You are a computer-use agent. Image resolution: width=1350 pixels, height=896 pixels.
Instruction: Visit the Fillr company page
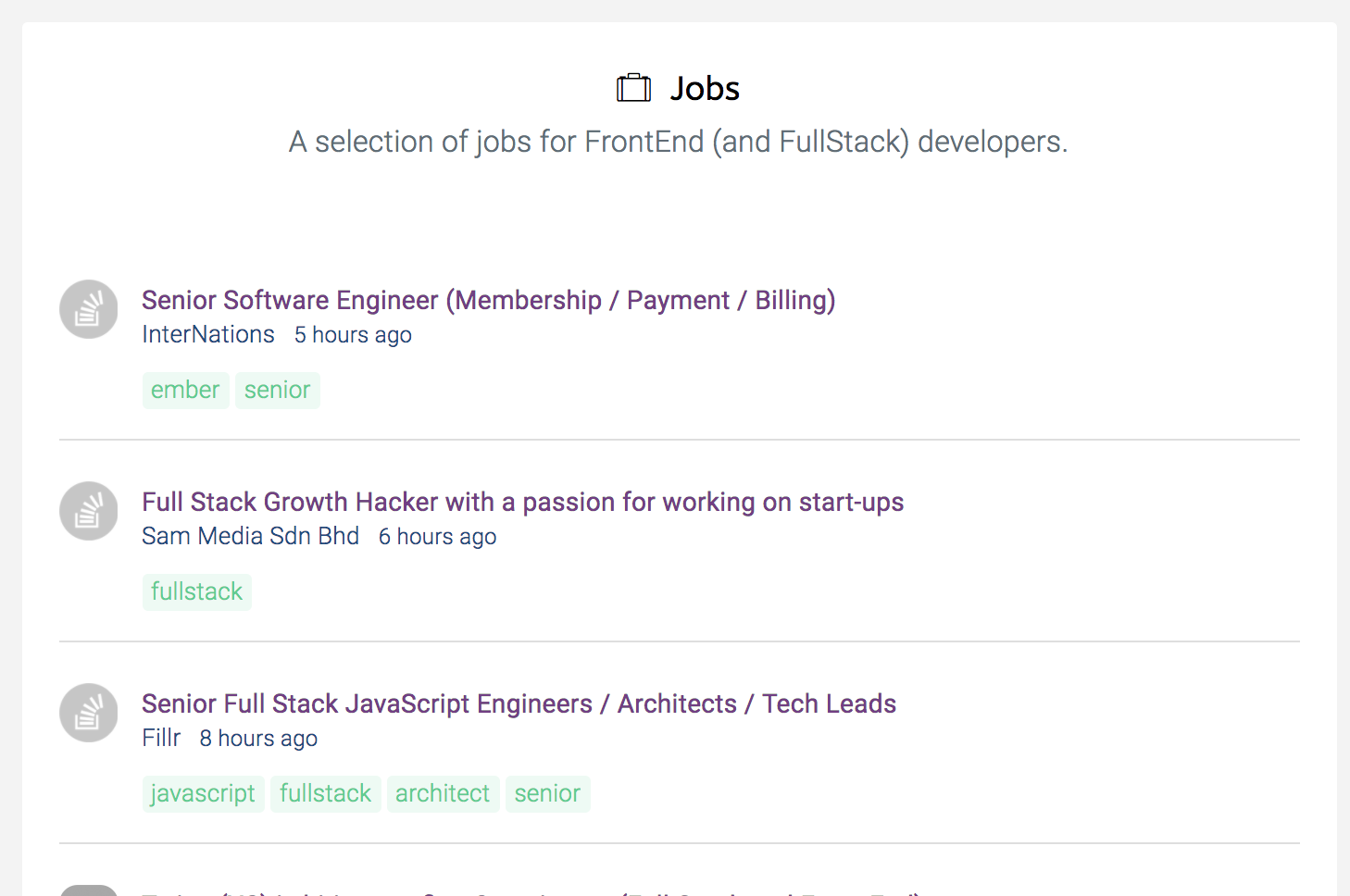(161, 738)
